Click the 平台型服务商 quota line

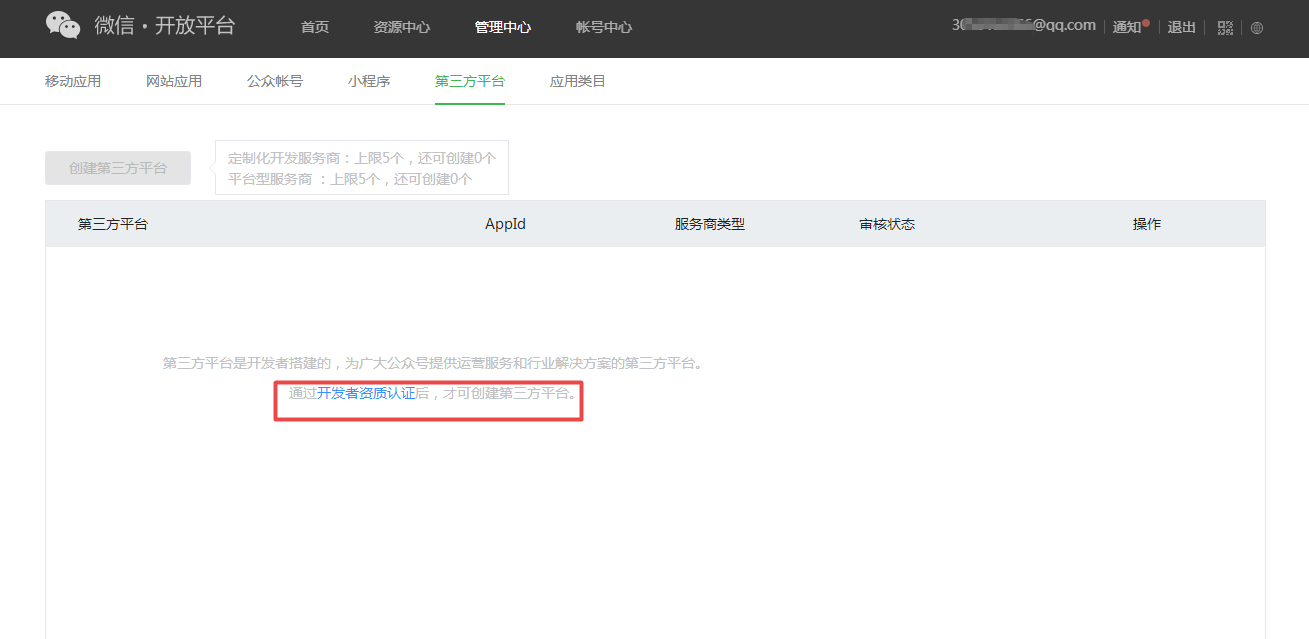(350, 179)
